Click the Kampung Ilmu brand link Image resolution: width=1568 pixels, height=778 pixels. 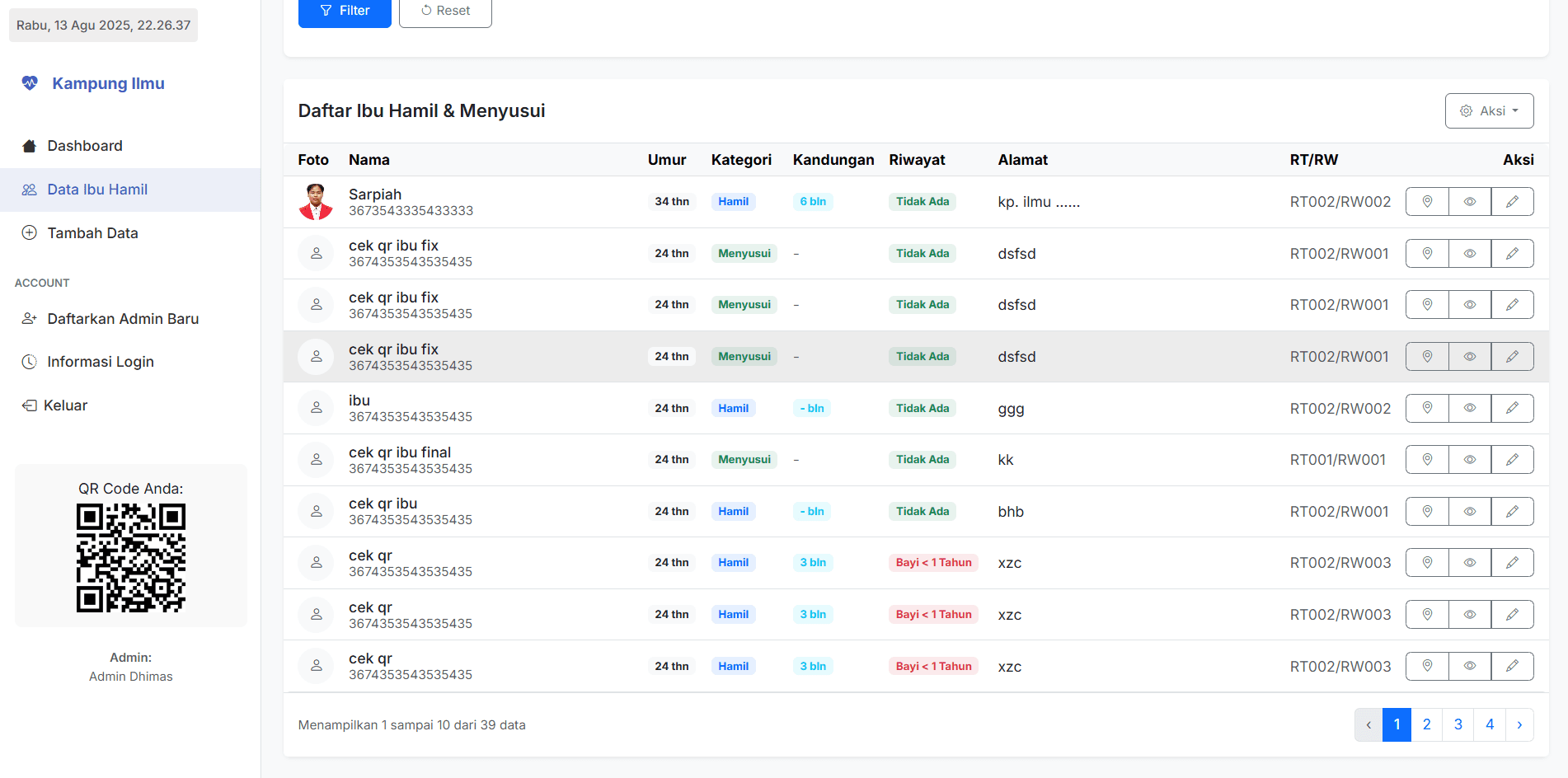coord(108,83)
